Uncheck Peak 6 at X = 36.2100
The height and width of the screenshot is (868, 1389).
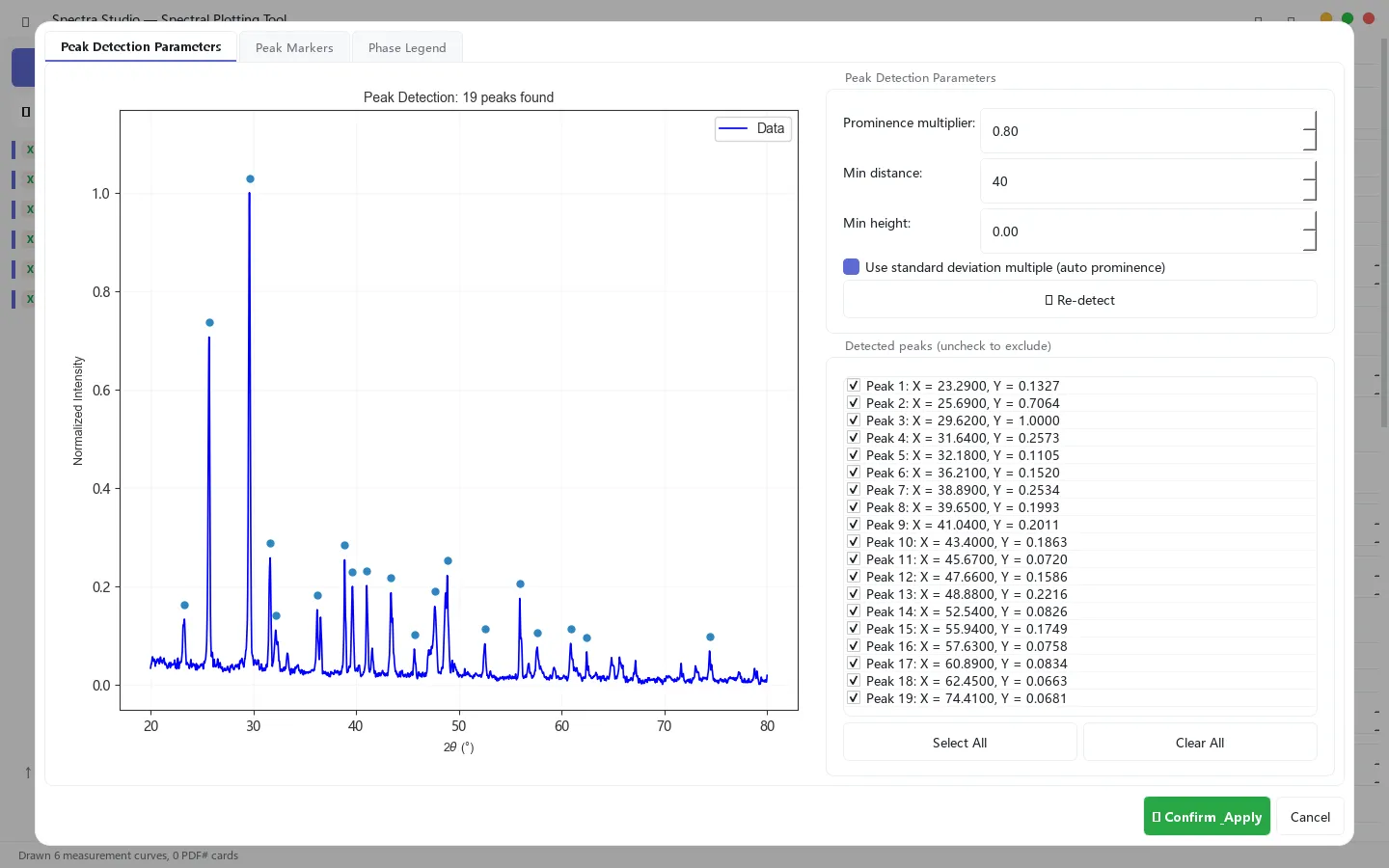[854, 472]
